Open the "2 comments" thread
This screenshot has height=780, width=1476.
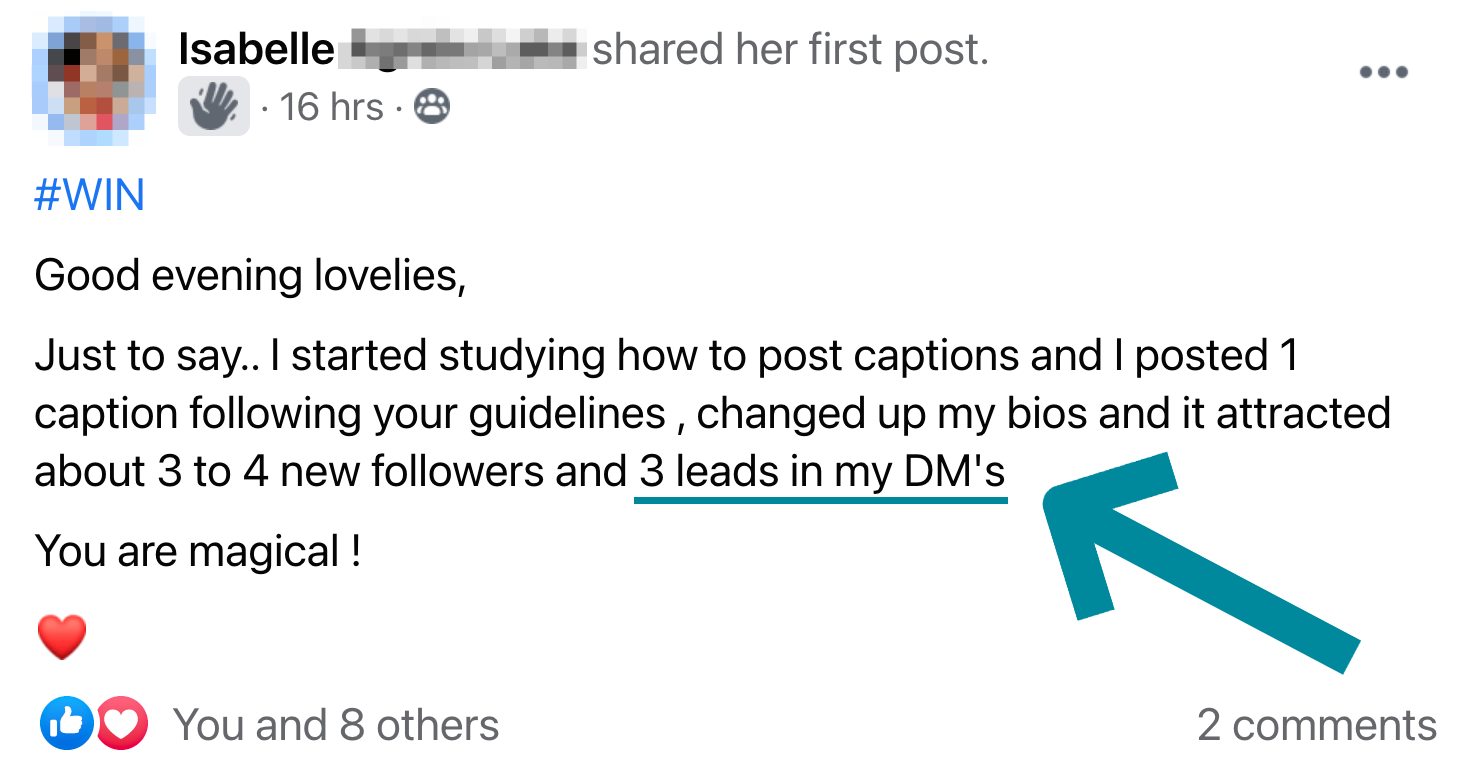(1316, 726)
